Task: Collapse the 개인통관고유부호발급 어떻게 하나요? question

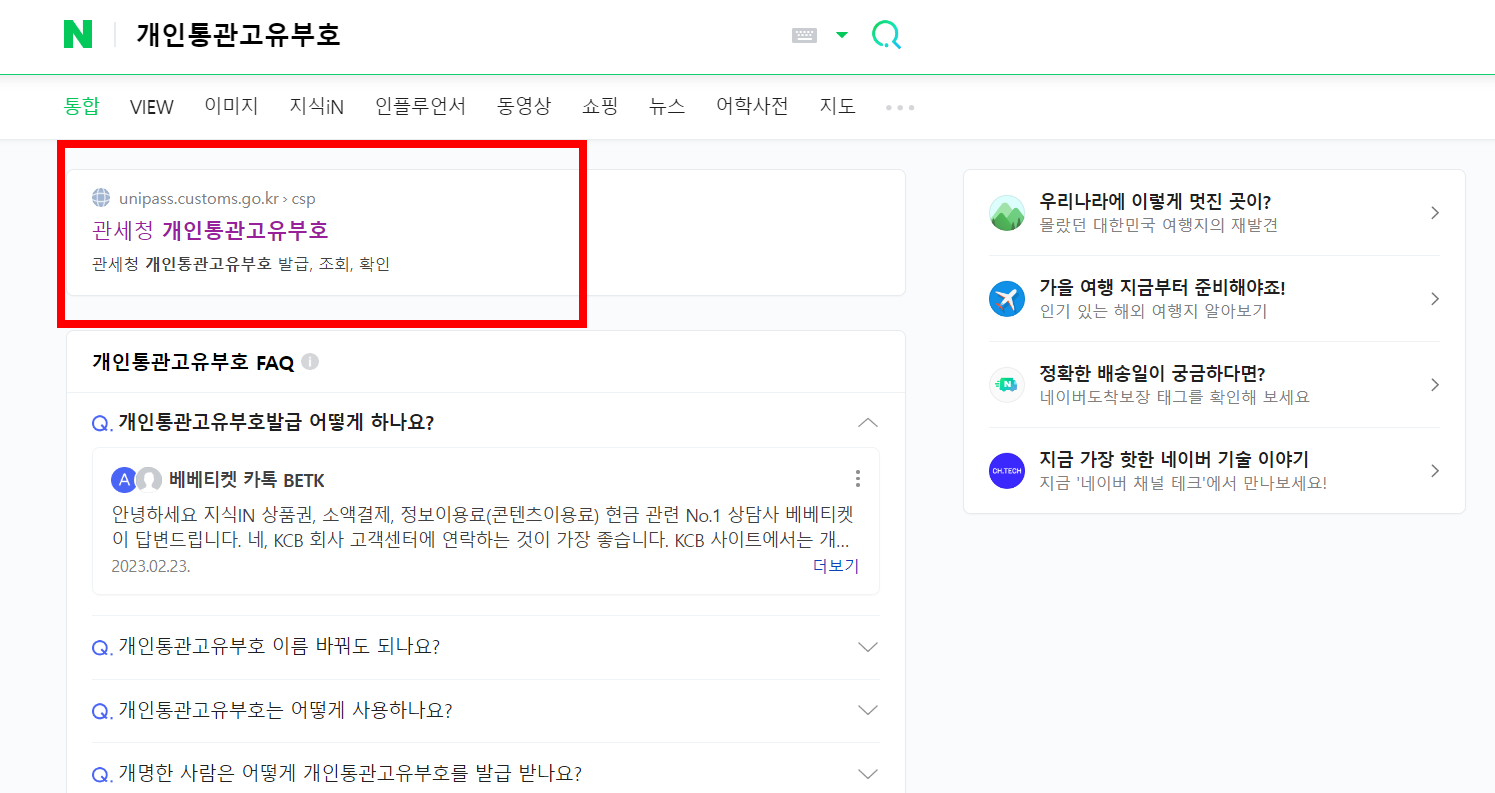Action: (868, 422)
